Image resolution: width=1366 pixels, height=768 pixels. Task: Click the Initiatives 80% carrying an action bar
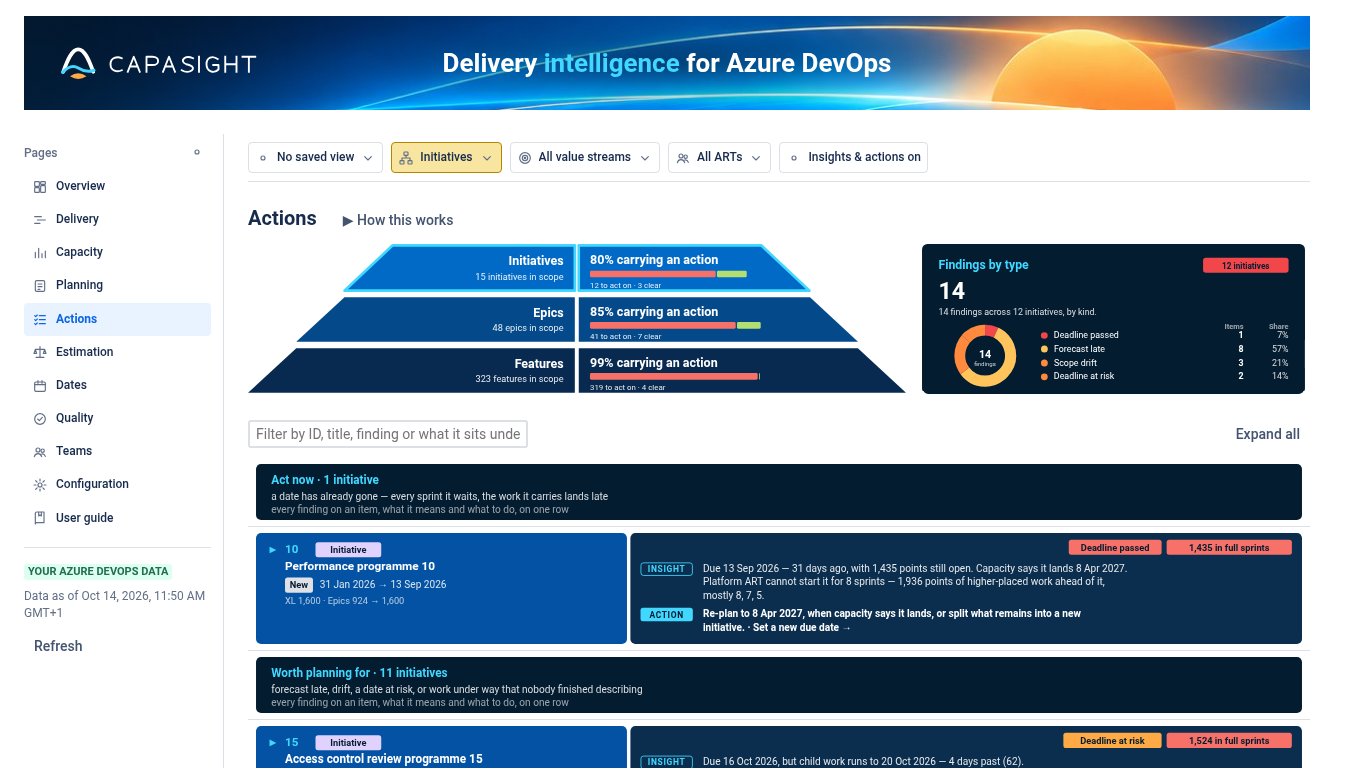point(668,274)
